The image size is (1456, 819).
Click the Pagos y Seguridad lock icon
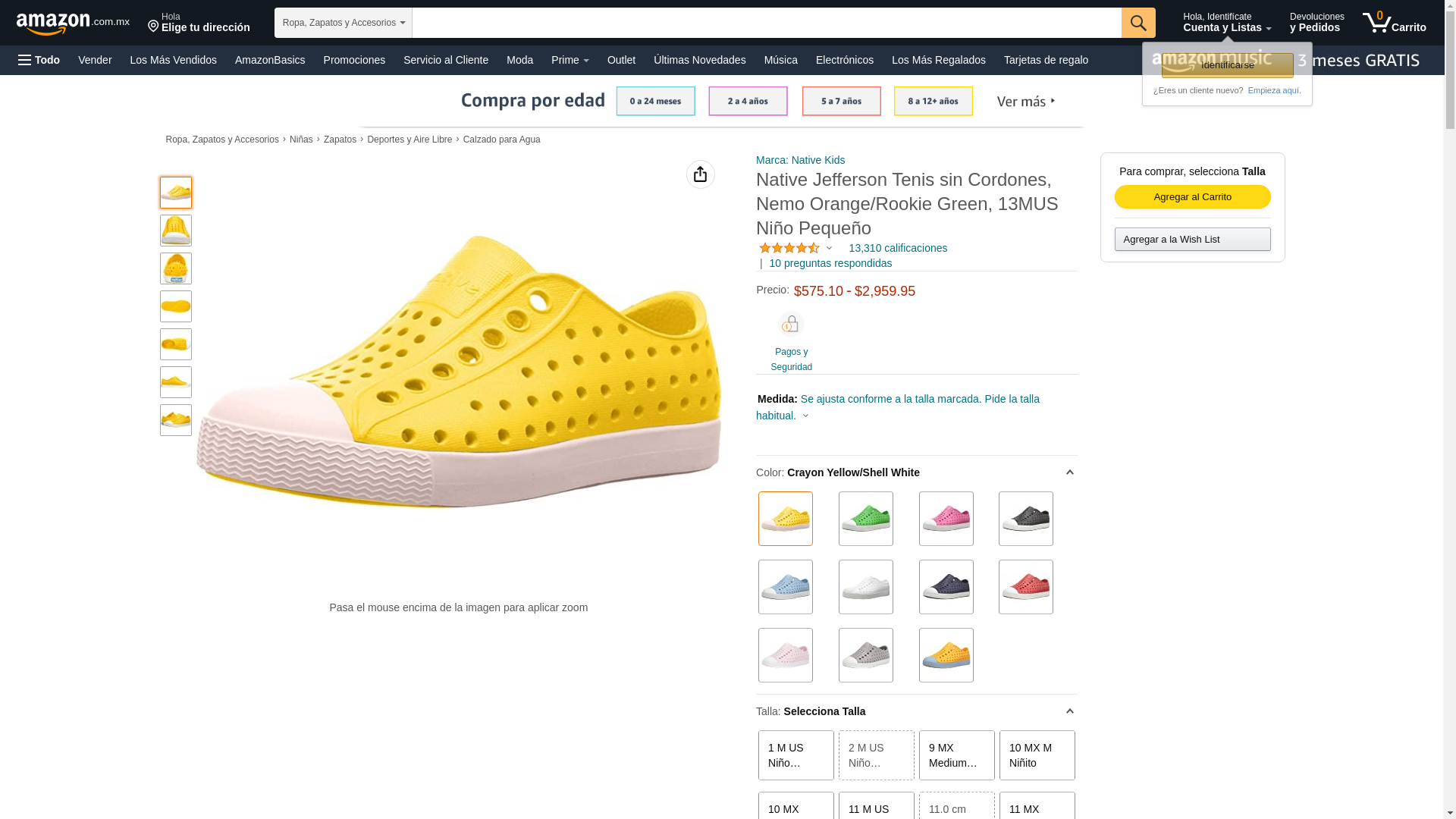coord(790,325)
